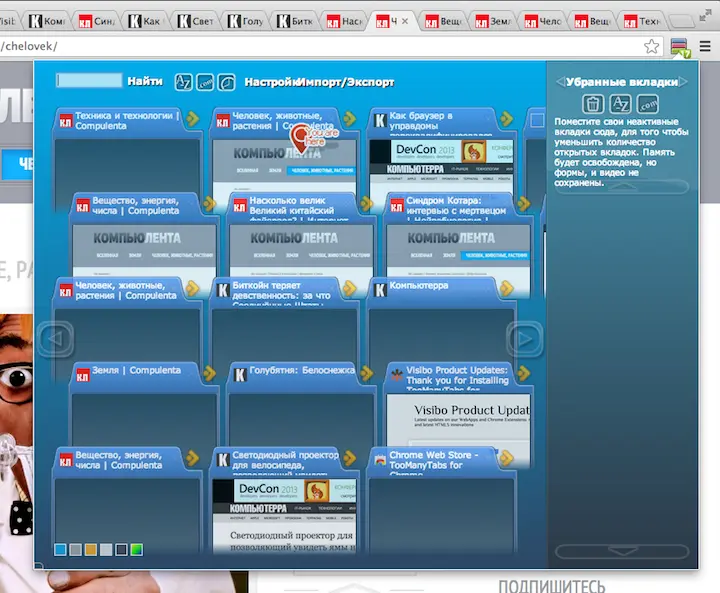
Task: Suspend the 'Компьютерра' tab using its yellow arrow
Action: coord(507,288)
